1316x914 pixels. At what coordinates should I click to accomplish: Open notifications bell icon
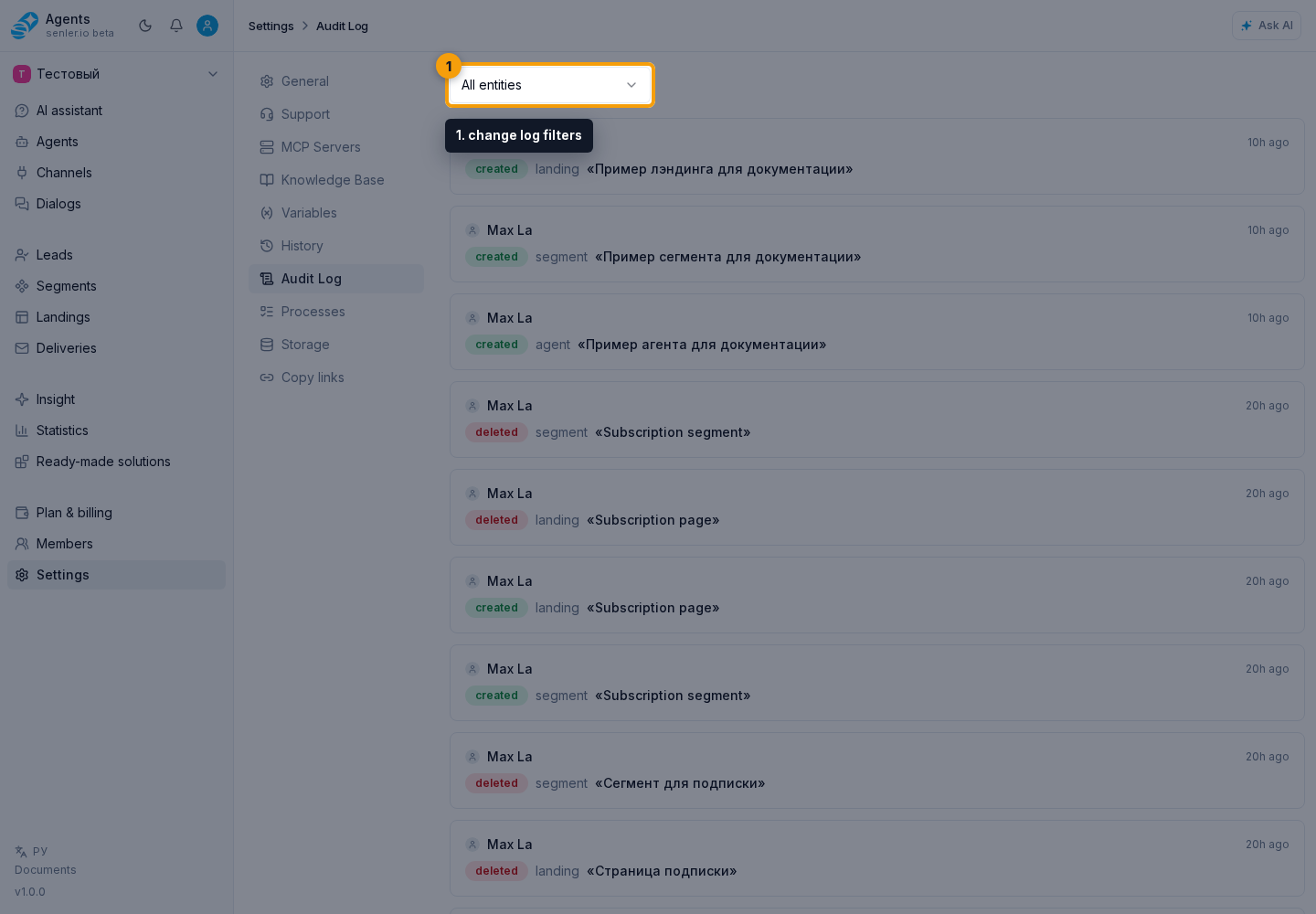tap(176, 26)
